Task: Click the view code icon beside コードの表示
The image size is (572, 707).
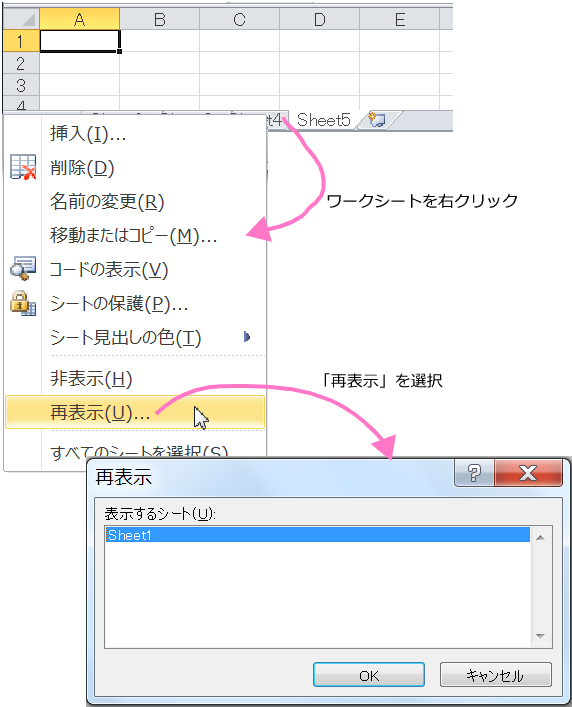Action: [x=23, y=268]
